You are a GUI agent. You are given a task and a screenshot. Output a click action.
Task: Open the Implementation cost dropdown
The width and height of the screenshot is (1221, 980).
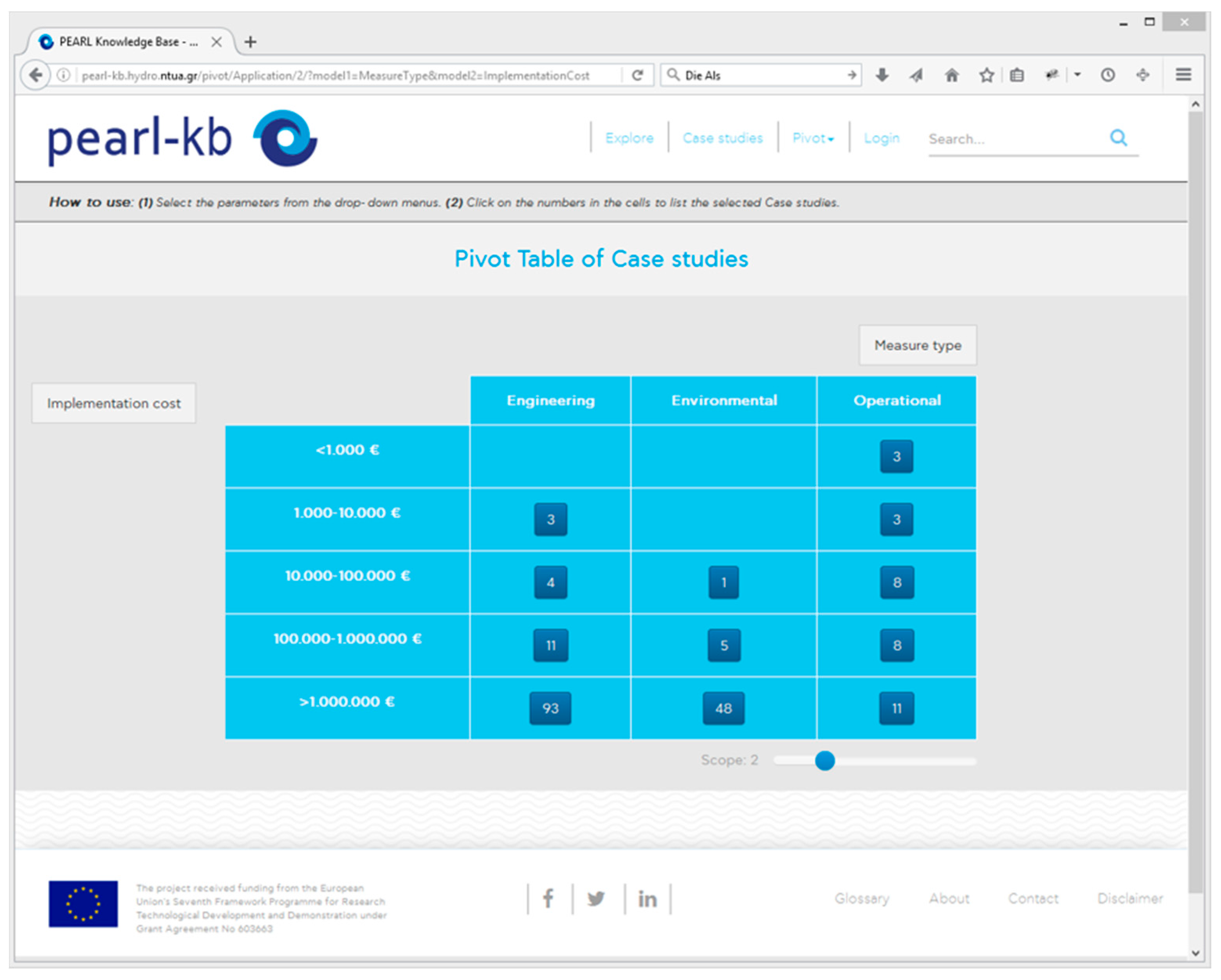tap(114, 403)
